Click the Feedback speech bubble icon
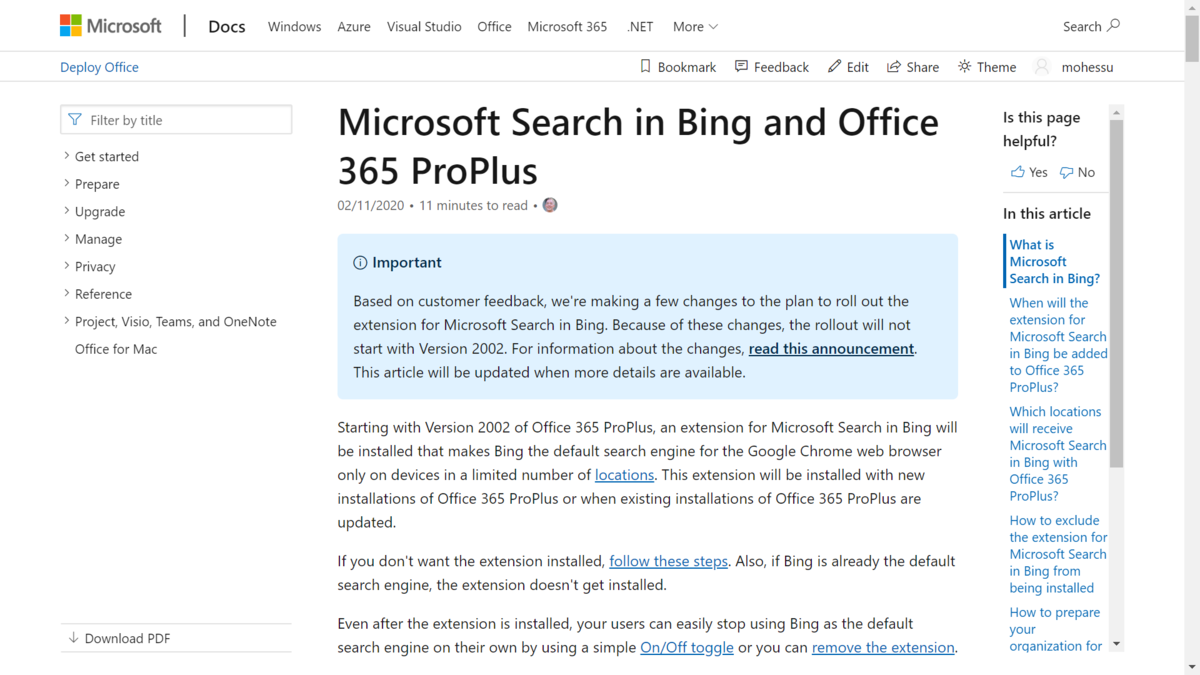Viewport: 1200px width, 675px height. [x=741, y=66]
